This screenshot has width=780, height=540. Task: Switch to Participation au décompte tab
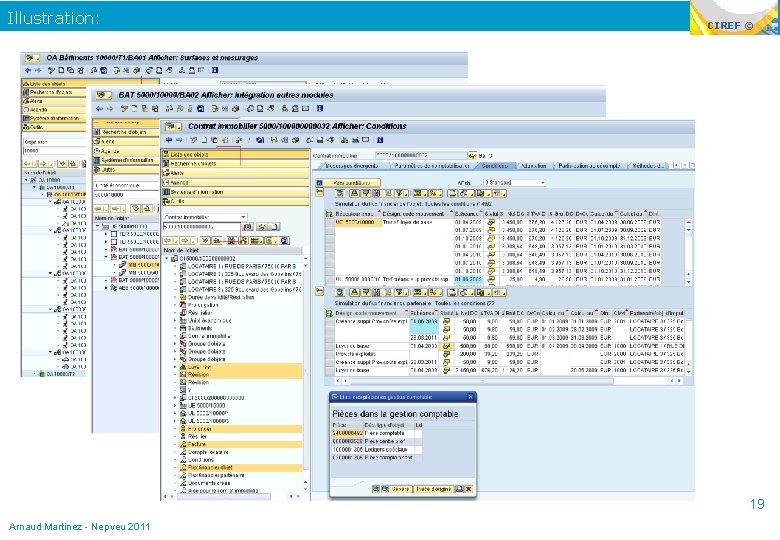[x=588, y=166]
